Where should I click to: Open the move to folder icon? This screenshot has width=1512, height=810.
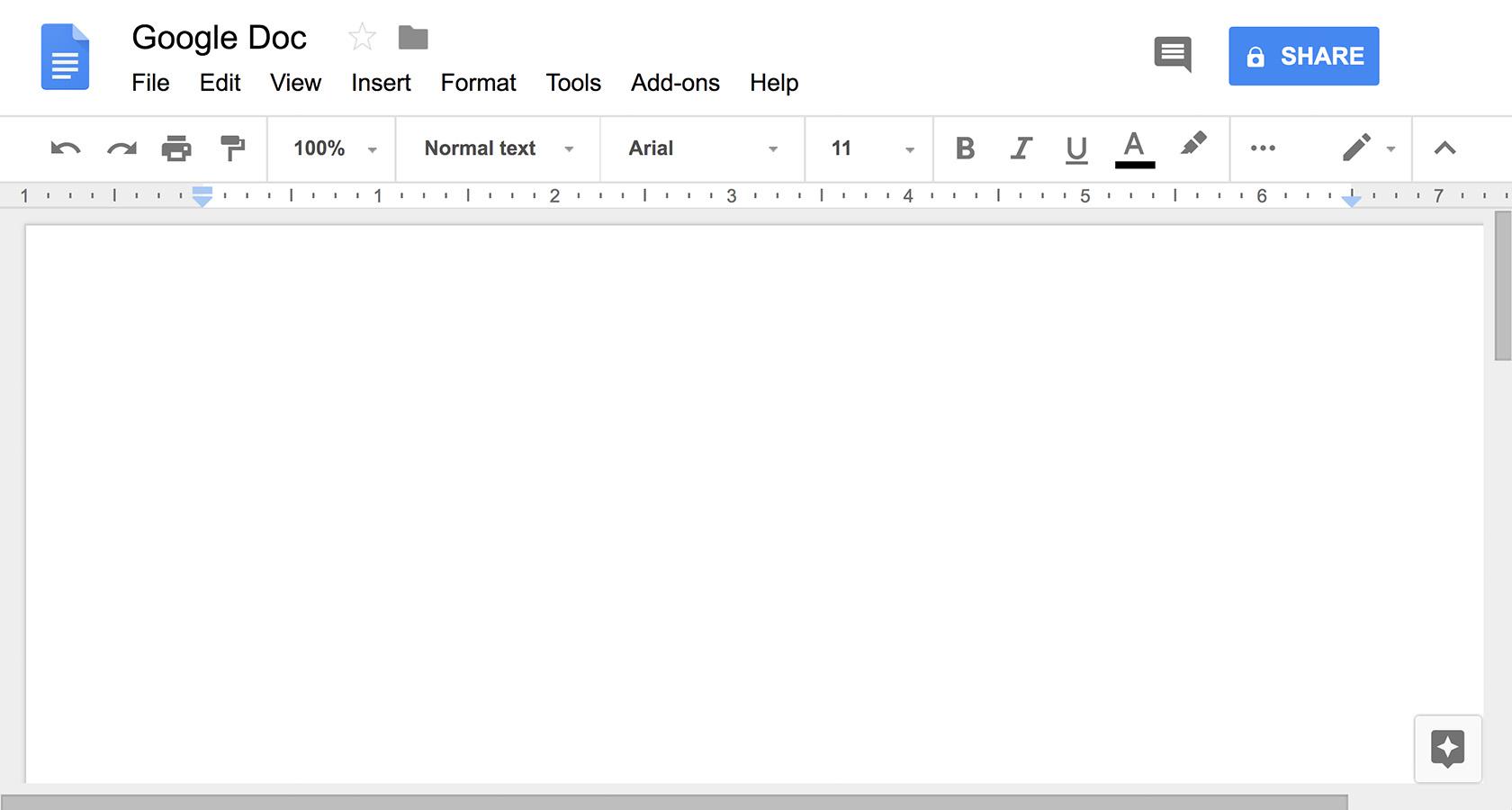(413, 38)
